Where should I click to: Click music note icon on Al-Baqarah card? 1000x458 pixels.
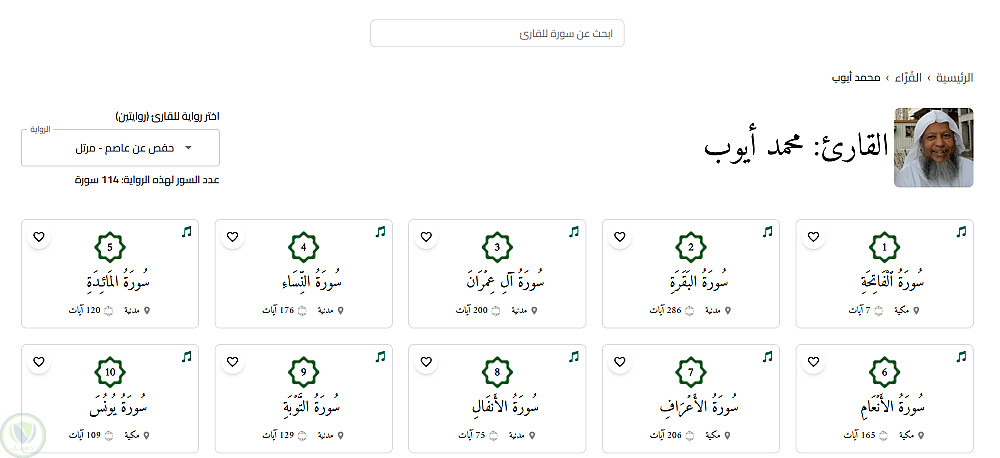pos(767,232)
